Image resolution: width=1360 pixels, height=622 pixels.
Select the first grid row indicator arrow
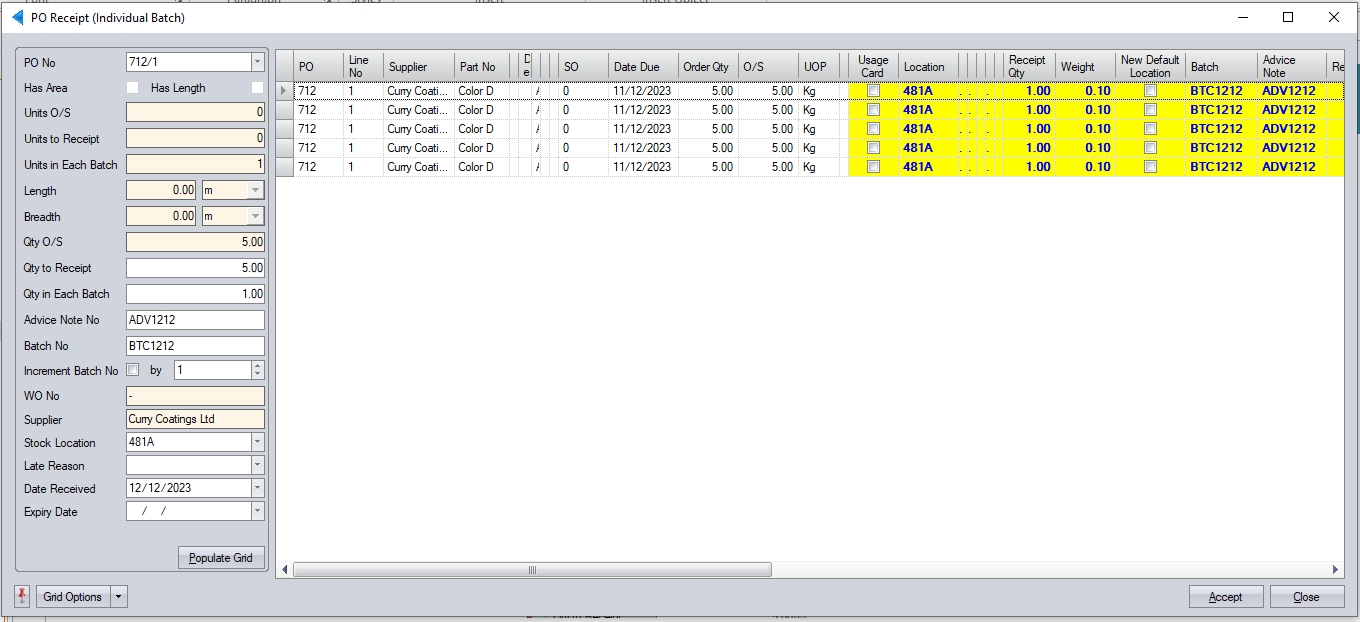click(x=284, y=91)
